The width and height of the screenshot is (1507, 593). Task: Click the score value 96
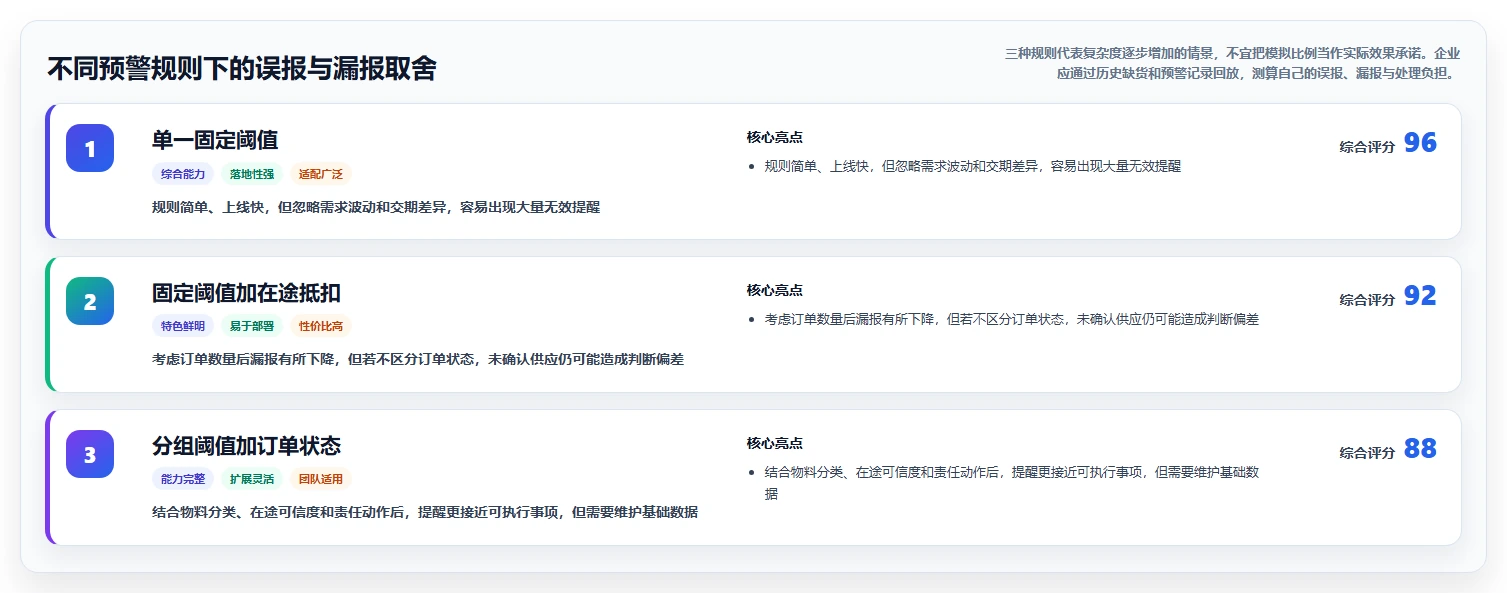coord(1420,143)
